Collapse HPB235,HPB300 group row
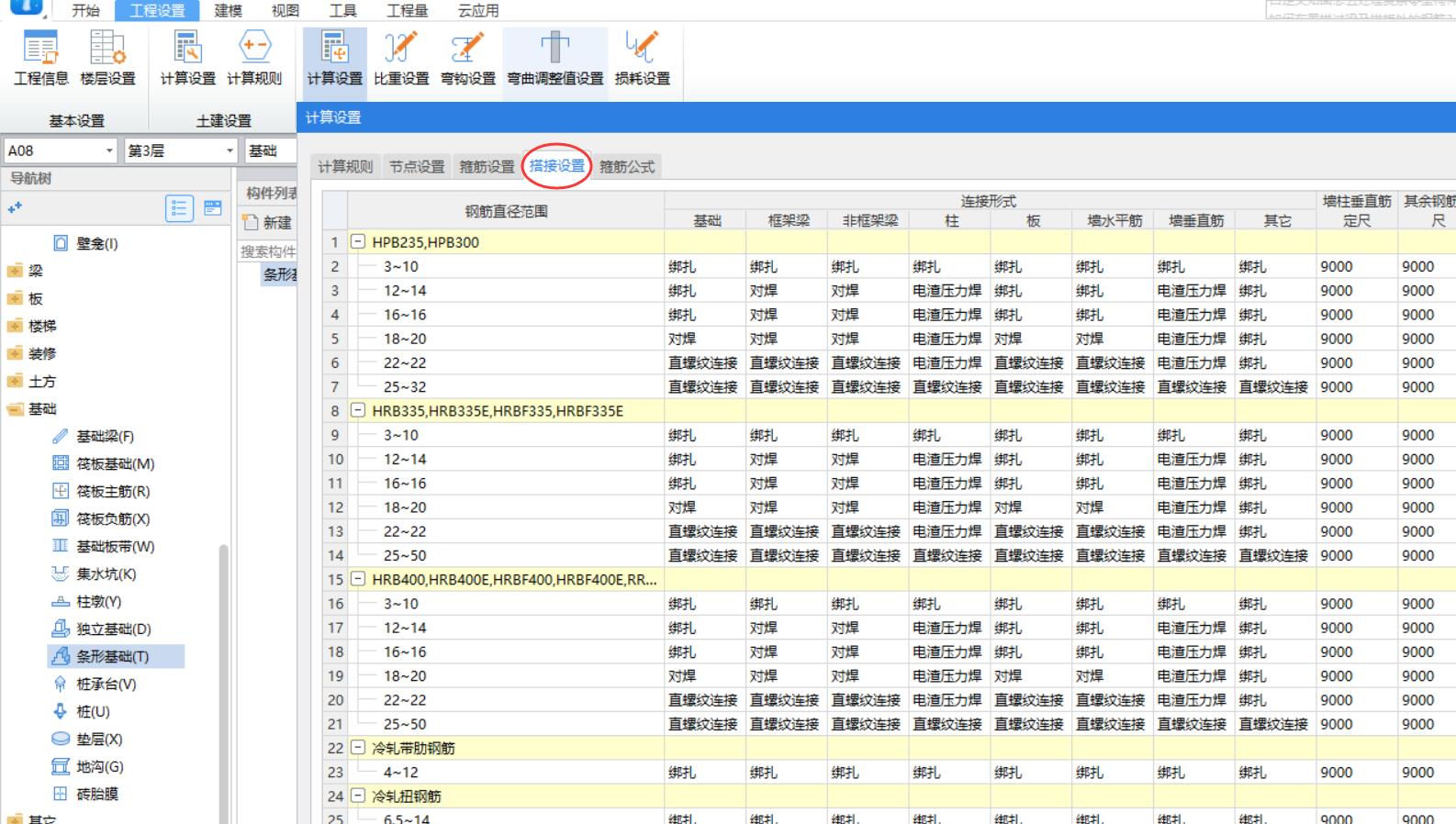The image size is (1456, 824). (358, 242)
